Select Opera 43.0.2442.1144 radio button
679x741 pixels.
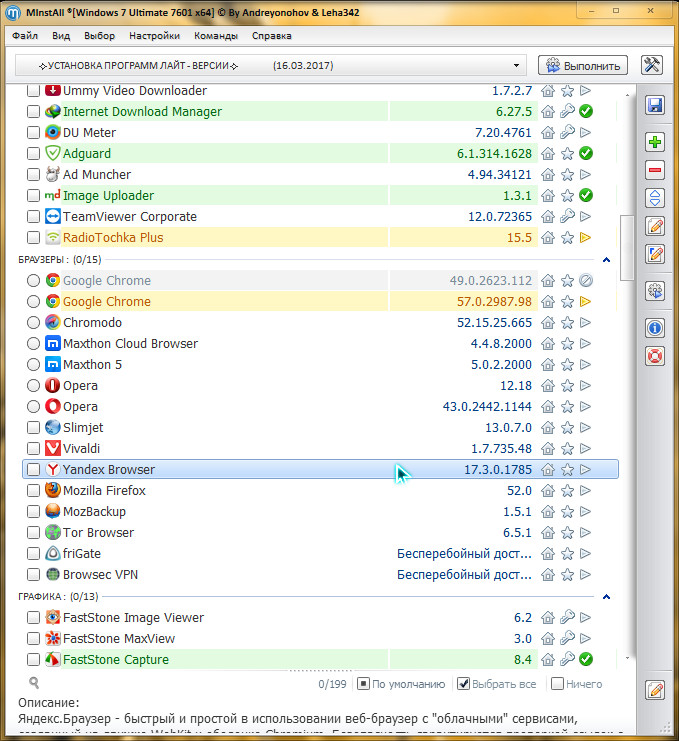tap(33, 406)
